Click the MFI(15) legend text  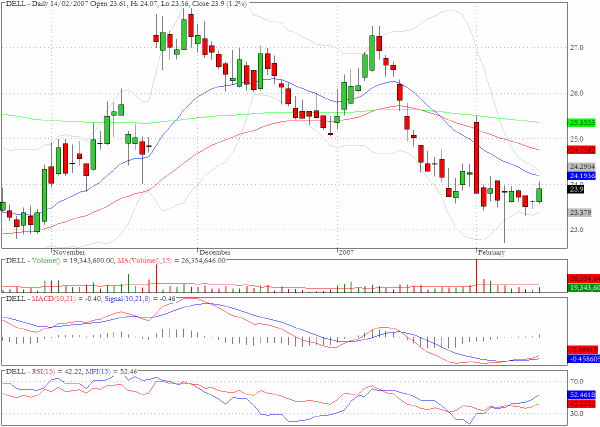pos(97,371)
